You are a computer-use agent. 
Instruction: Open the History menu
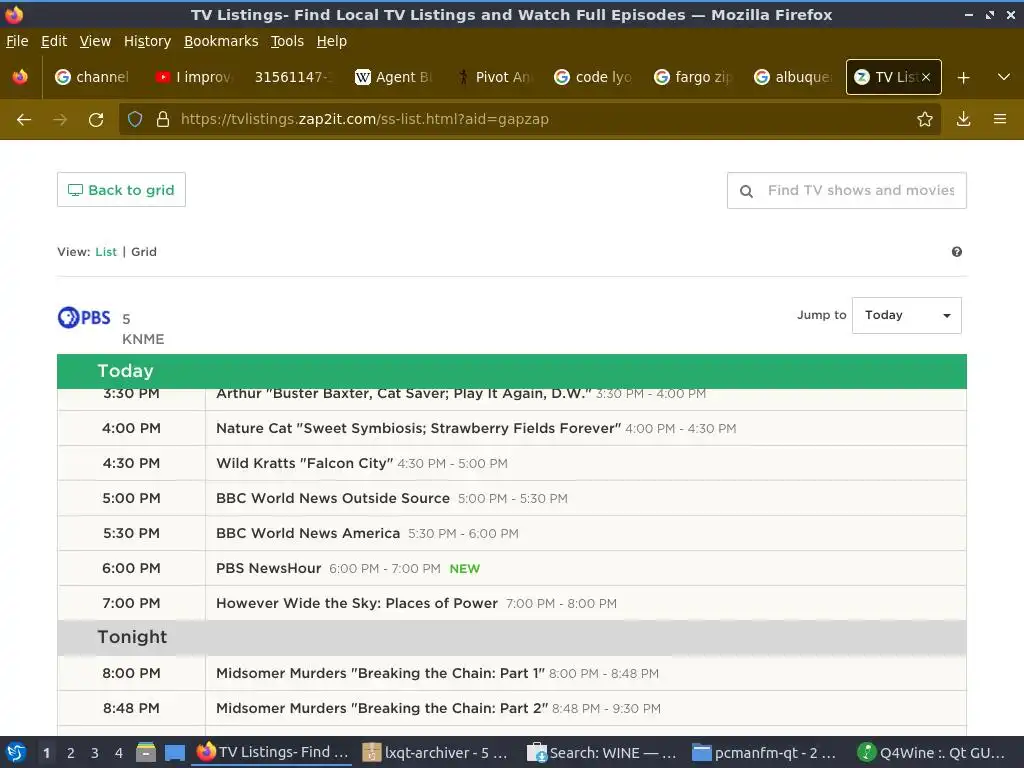pos(147,41)
